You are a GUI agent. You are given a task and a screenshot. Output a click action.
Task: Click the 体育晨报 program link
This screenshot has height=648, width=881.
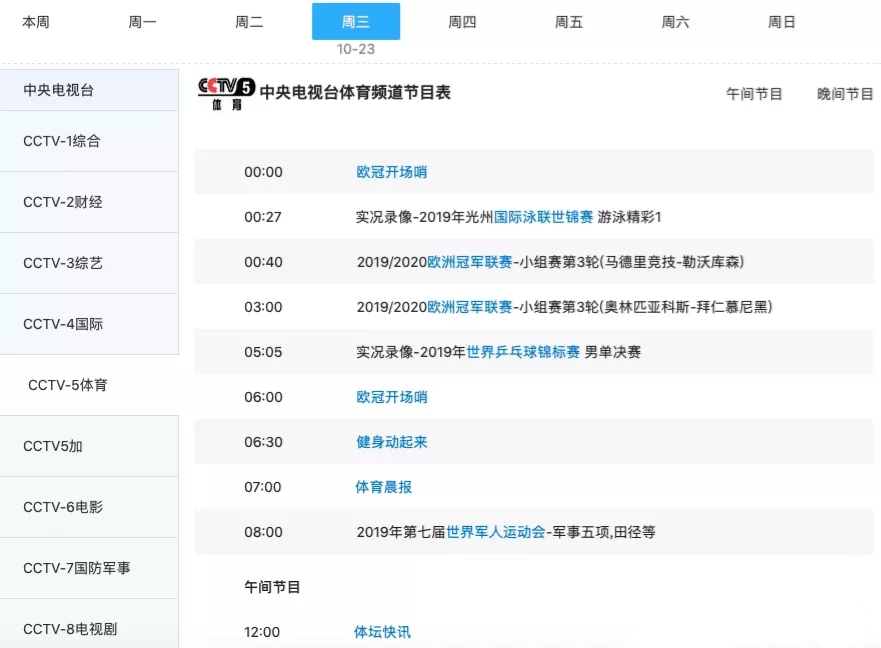[384, 487]
